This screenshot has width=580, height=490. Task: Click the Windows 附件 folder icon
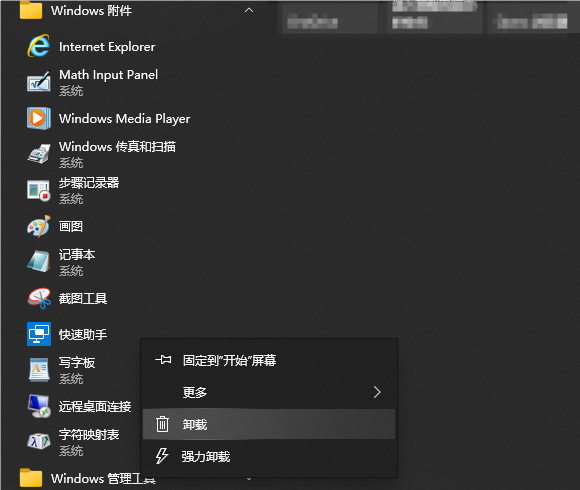tap(31, 10)
